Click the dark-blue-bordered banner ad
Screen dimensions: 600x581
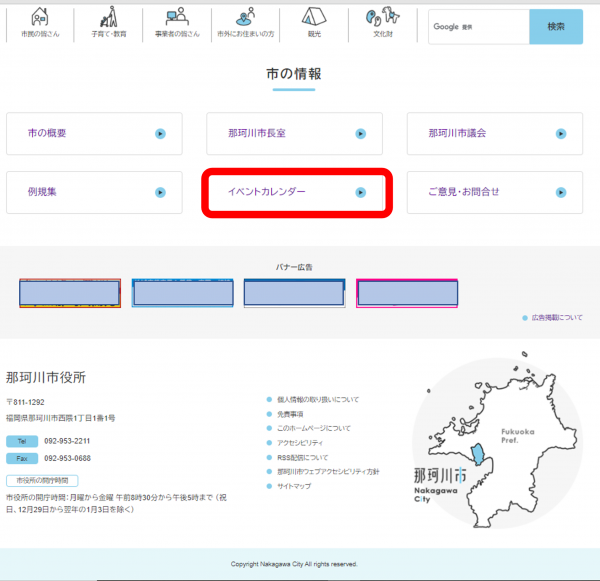coord(295,293)
